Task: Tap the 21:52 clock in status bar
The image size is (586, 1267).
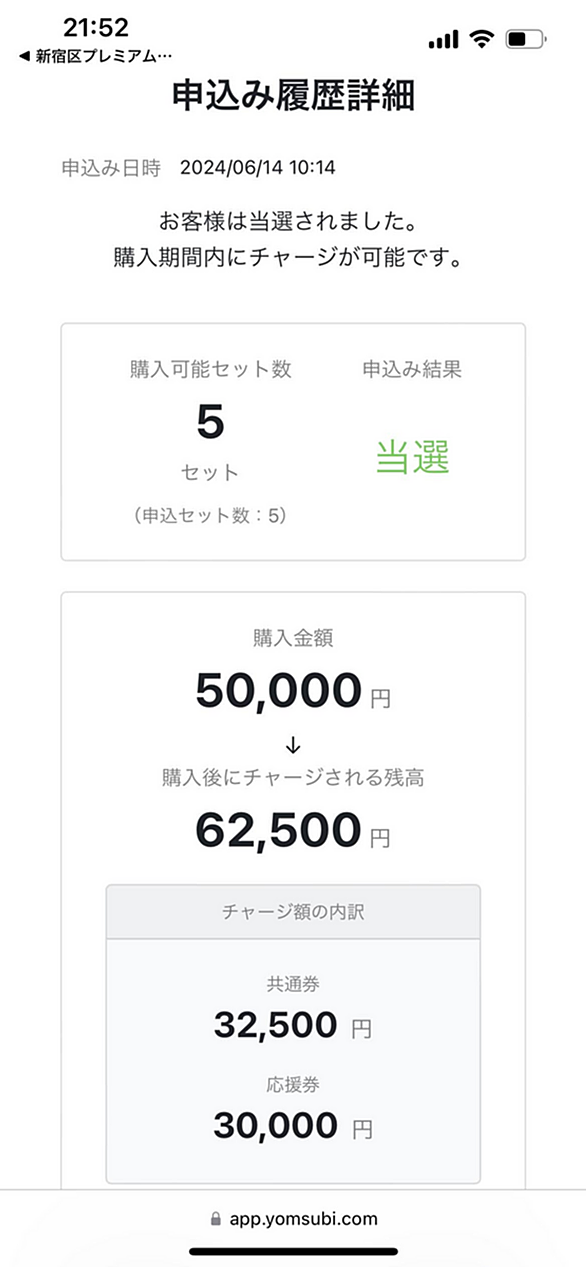Action: click(96, 28)
